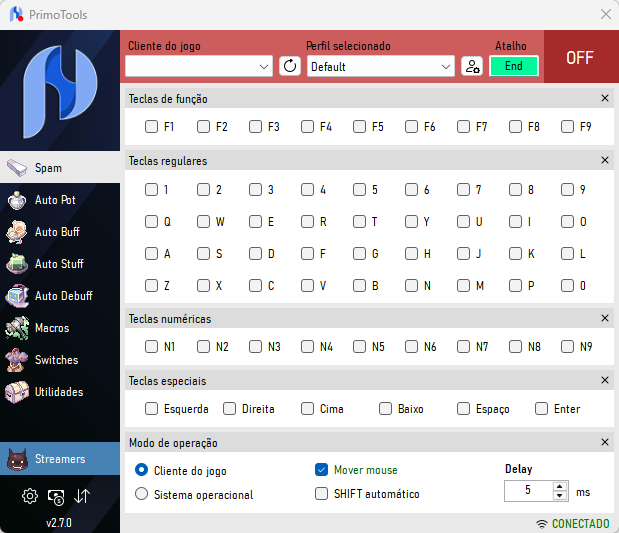Tick the F5 key checkbox
Image resolution: width=619 pixels, height=533 pixels.
click(x=359, y=127)
